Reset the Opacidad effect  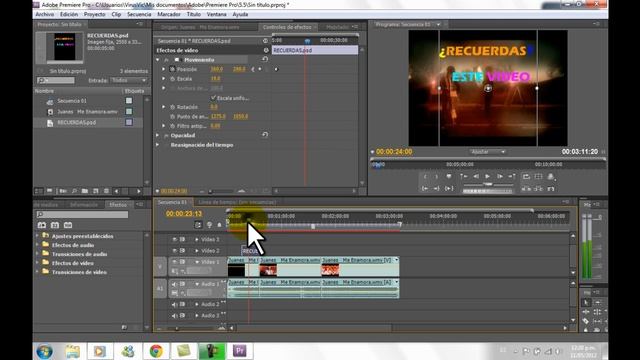(265, 135)
